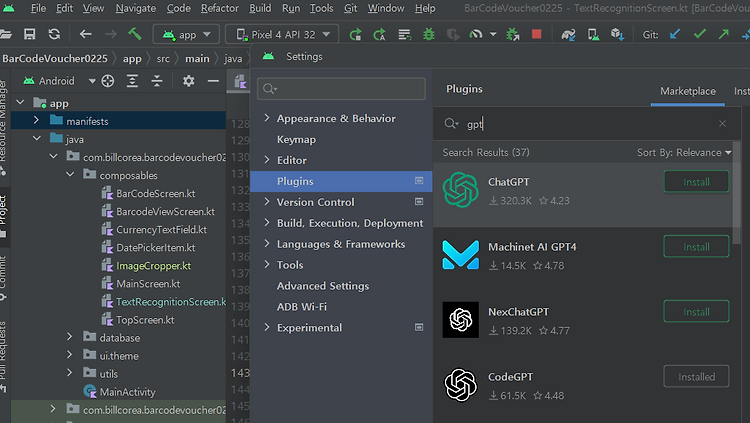Open the Build menu

click(260, 8)
